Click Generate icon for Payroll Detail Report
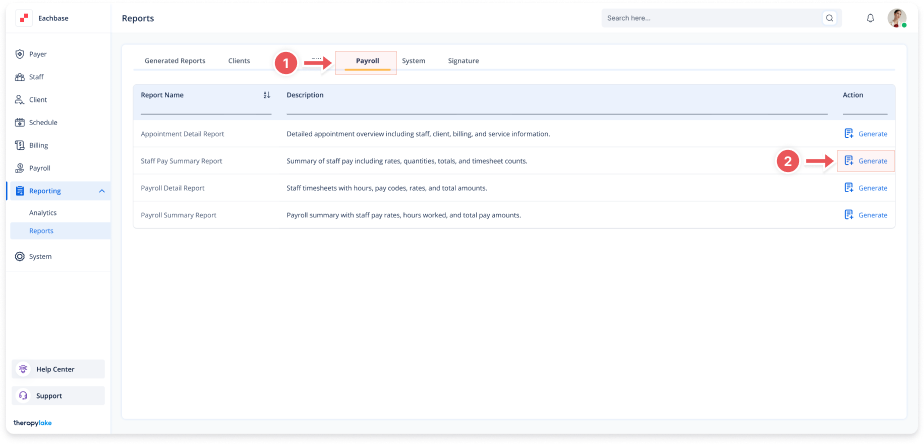This screenshot has width=924, height=444. (x=849, y=188)
